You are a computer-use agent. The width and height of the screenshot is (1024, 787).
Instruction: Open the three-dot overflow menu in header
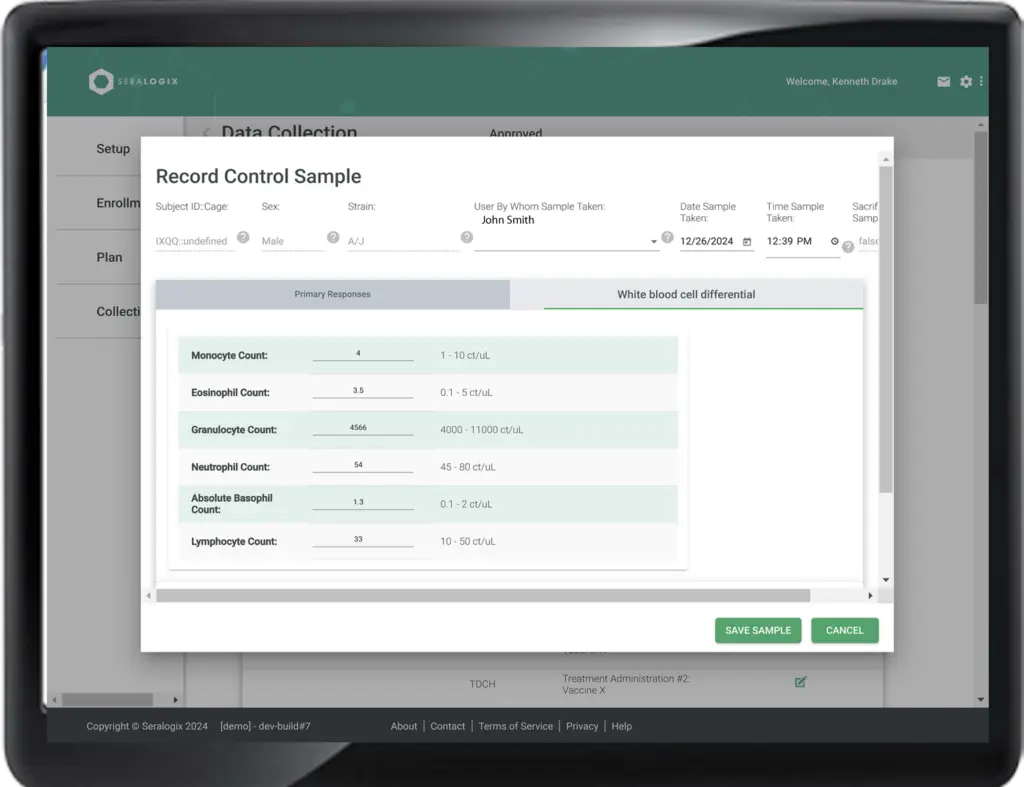point(981,82)
